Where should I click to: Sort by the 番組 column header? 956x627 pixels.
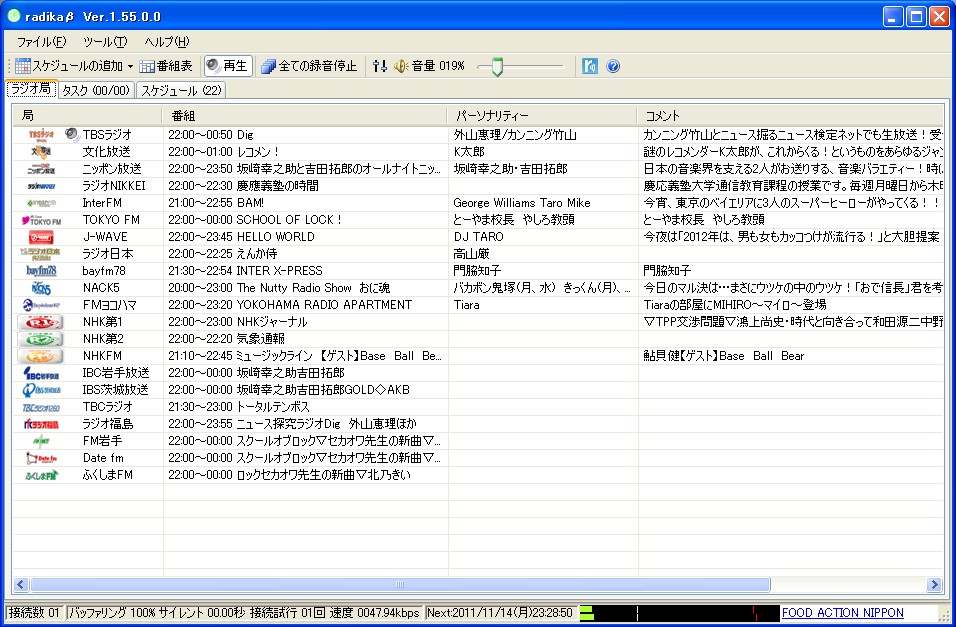(x=305, y=115)
